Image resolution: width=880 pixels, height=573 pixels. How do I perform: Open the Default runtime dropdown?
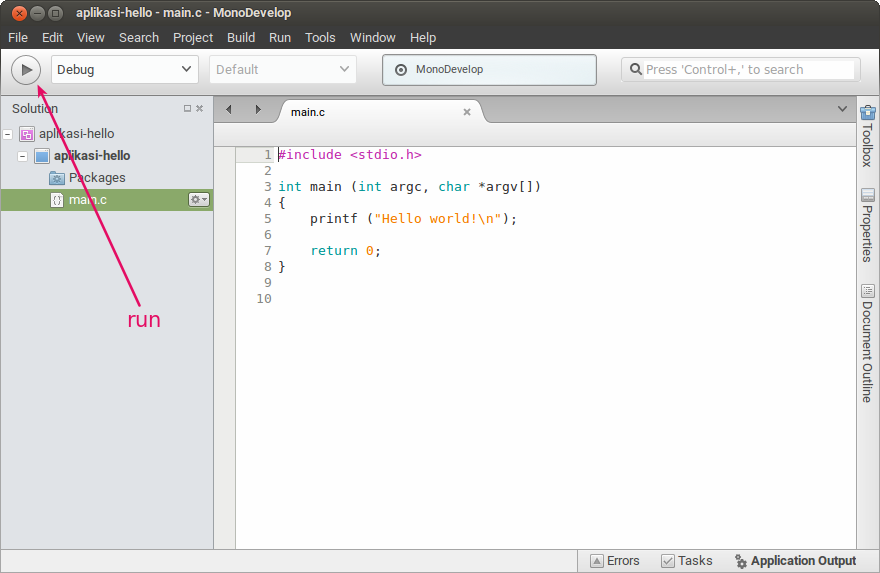click(283, 70)
